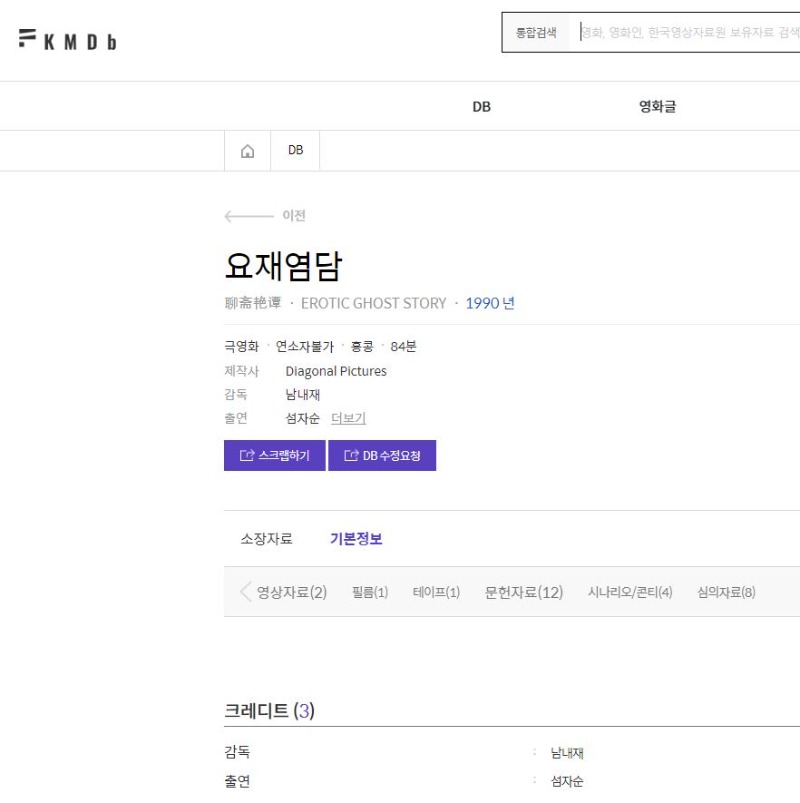Switch to the 기본정보 tab
This screenshot has width=800, height=803.
(x=356, y=539)
